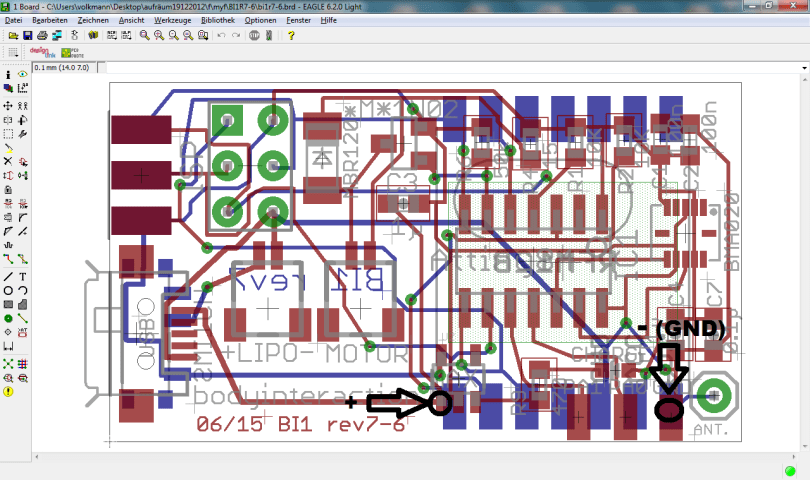Click the yellow question mark help icon
This screenshot has width=810, height=480.
[x=291, y=35]
